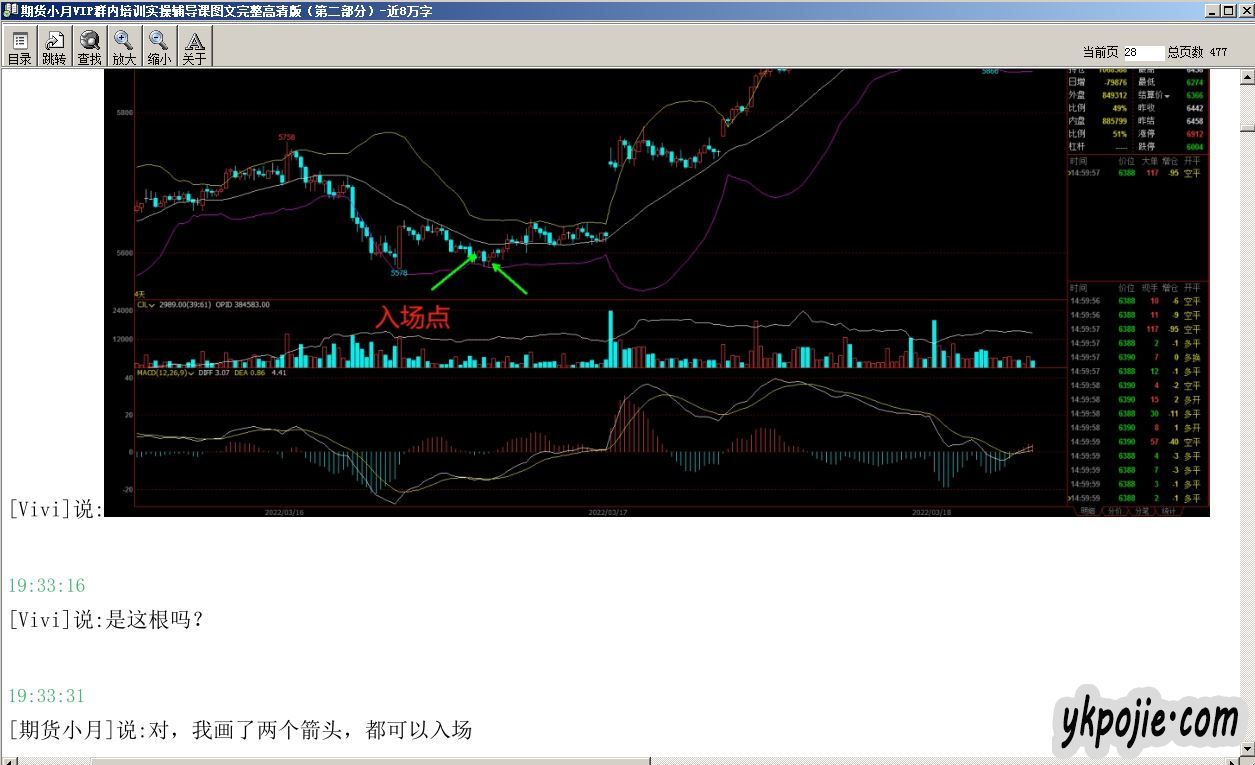Open the 关于 about dialog
This screenshot has height=765, width=1255.
pyautogui.click(x=194, y=47)
